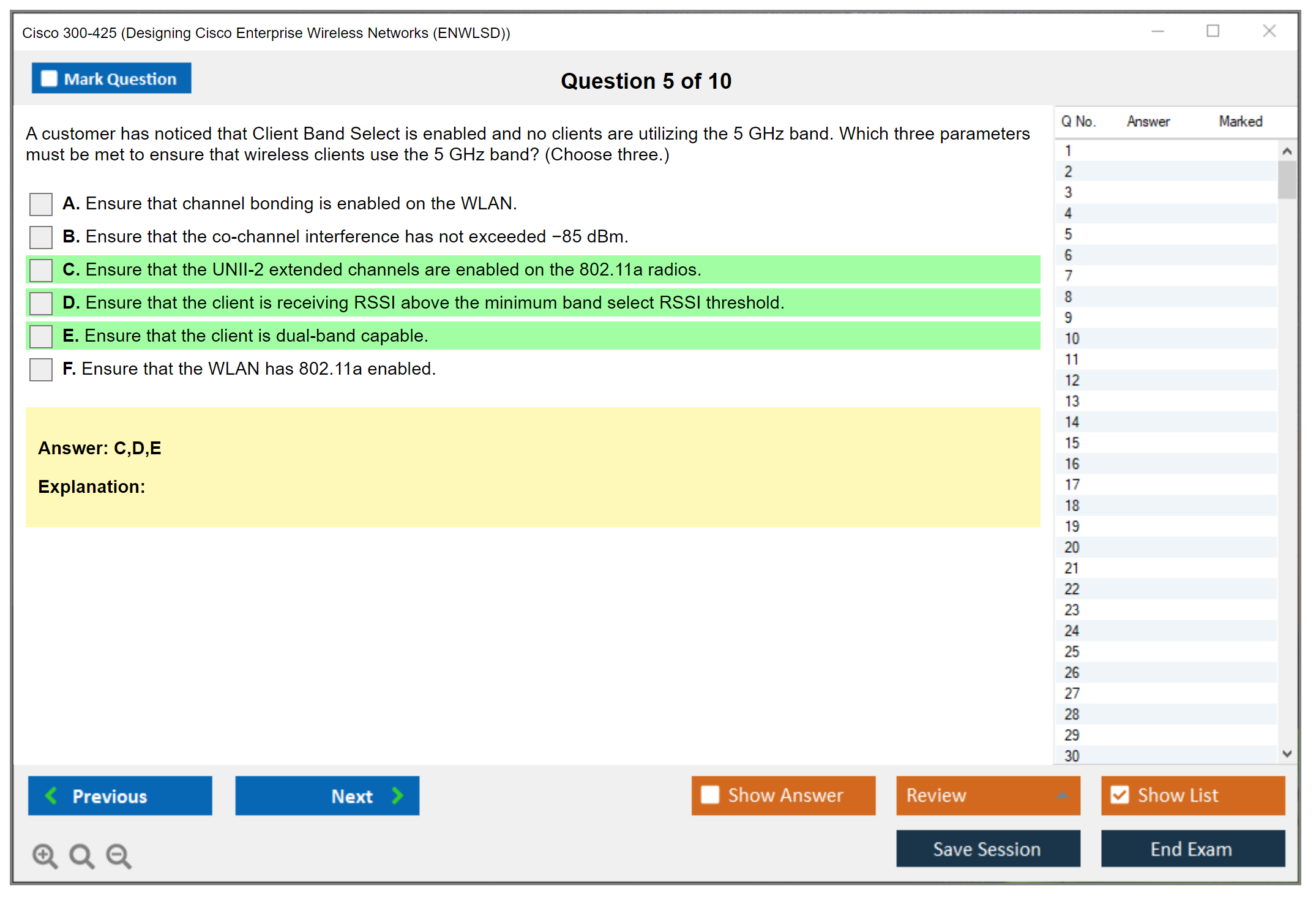Viewport: 1316px width, 900px height.
Task: Click the green right arrow on Next
Action: click(397, 795)
